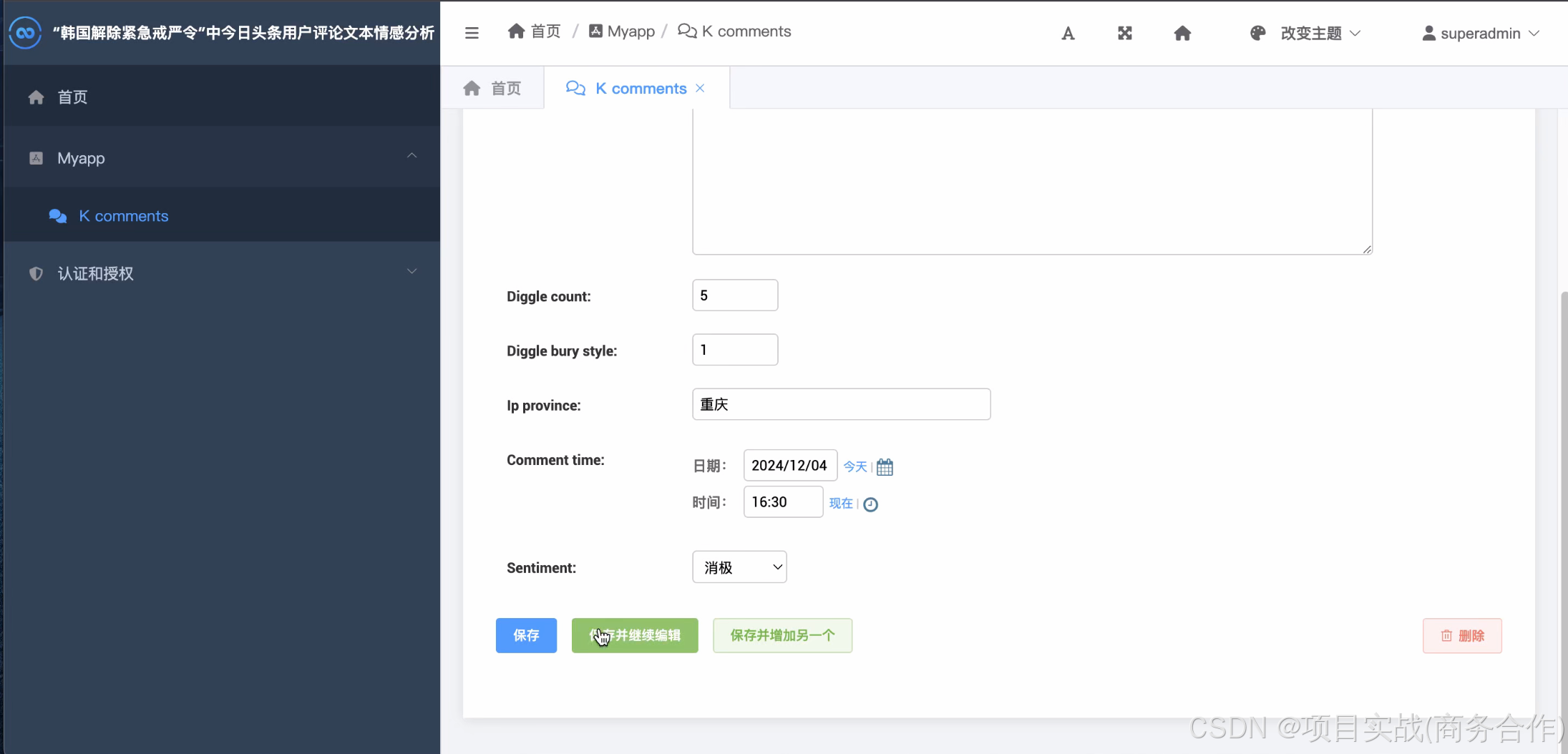Click the red 删除 button
The image size is (1568, 754).
1462,636
